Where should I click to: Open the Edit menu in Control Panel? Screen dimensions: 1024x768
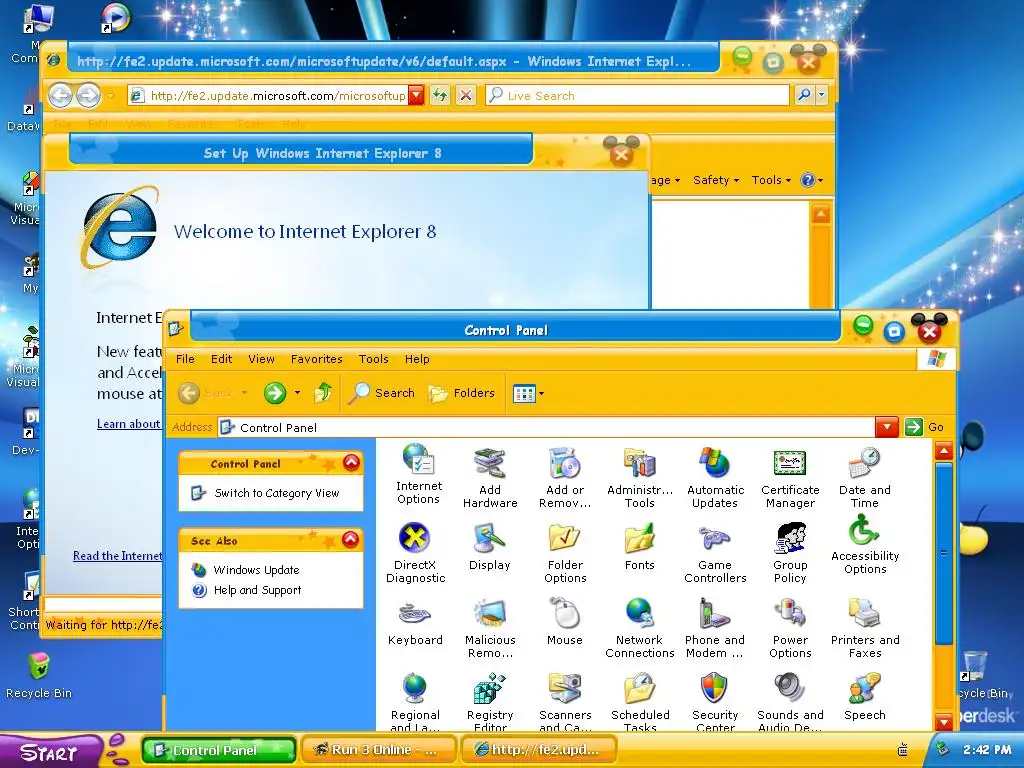[x=221, y=359]
